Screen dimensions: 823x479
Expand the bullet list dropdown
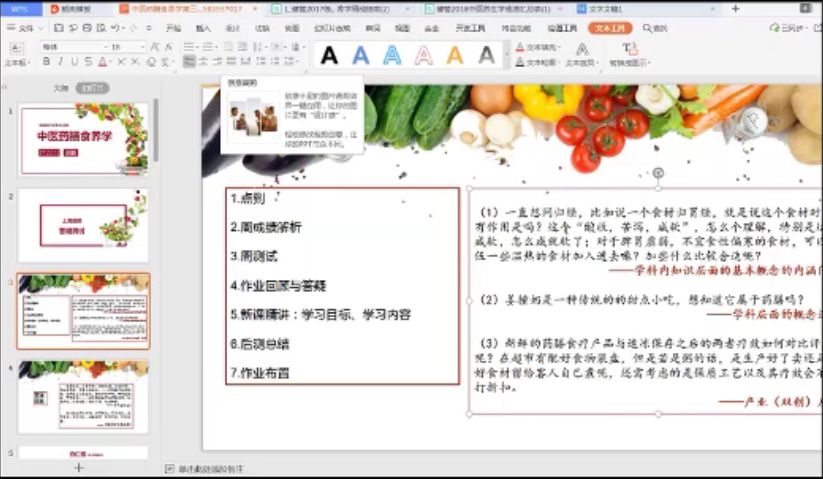tap(197, 47)
